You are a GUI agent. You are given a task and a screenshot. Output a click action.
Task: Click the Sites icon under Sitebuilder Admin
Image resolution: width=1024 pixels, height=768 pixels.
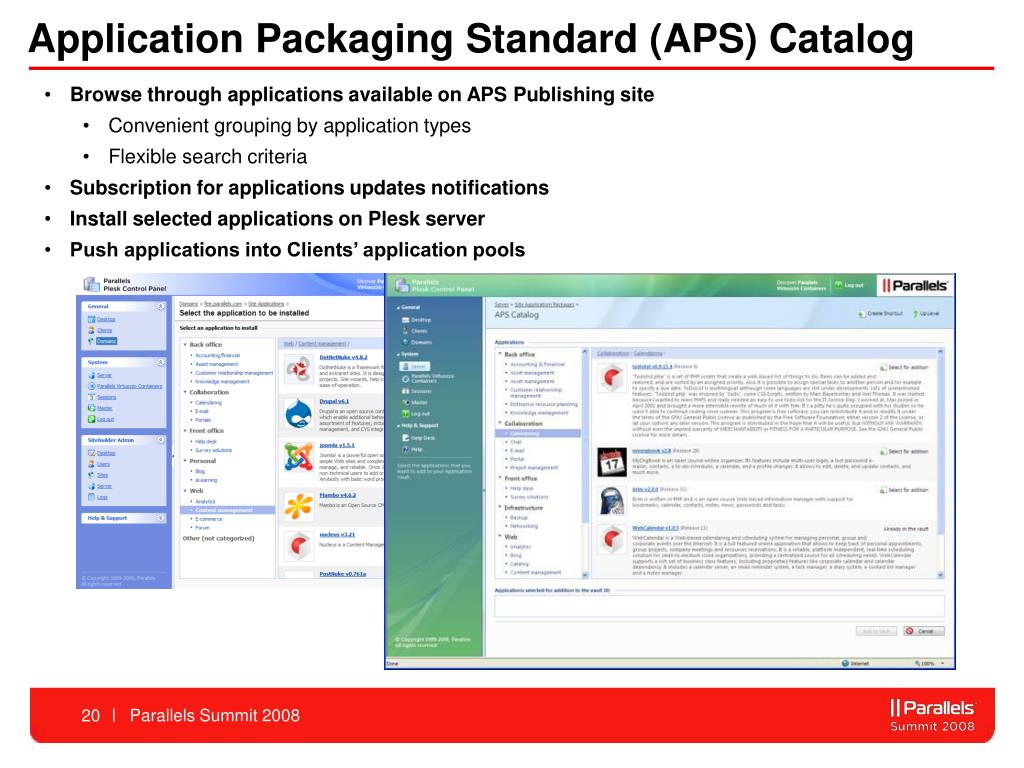[x=91, y=475]
